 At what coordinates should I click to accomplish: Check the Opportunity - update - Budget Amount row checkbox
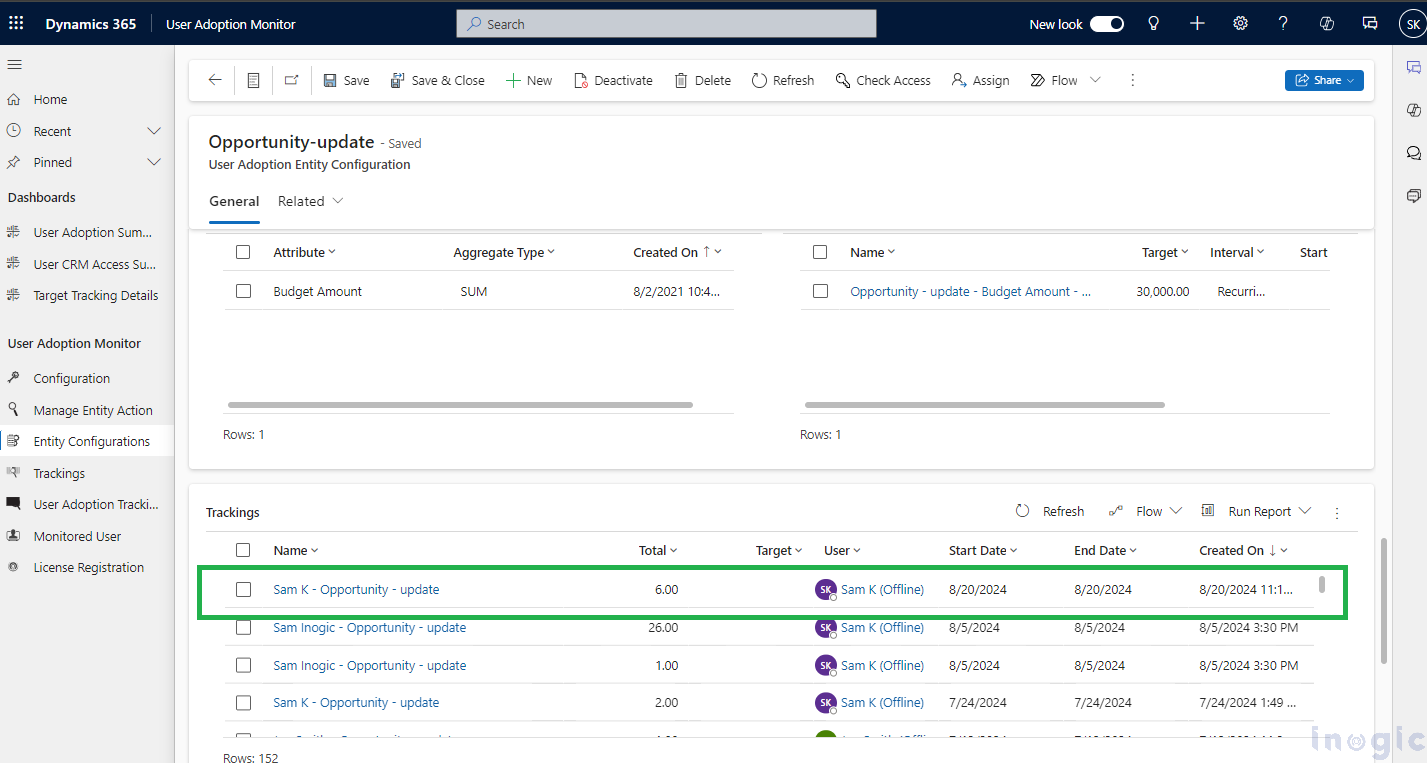(820, 291)
